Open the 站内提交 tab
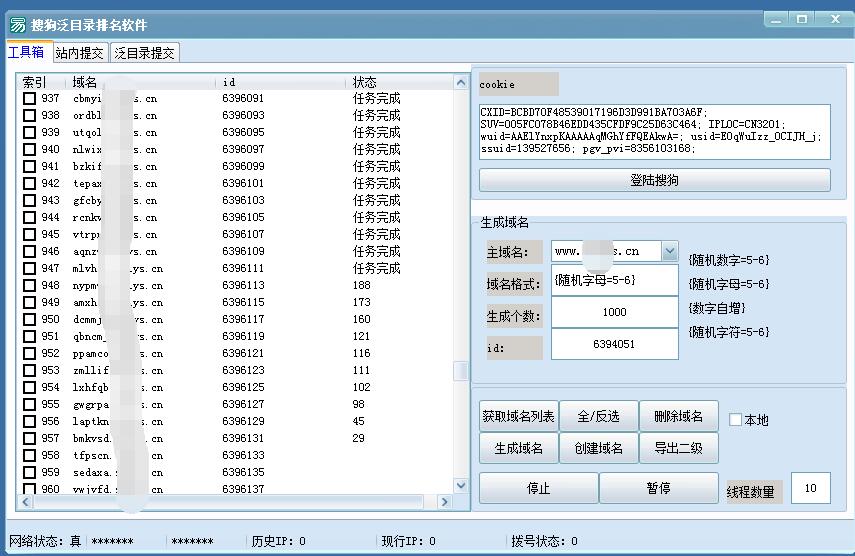Screen dimensions: 855x556 point(80,53)
